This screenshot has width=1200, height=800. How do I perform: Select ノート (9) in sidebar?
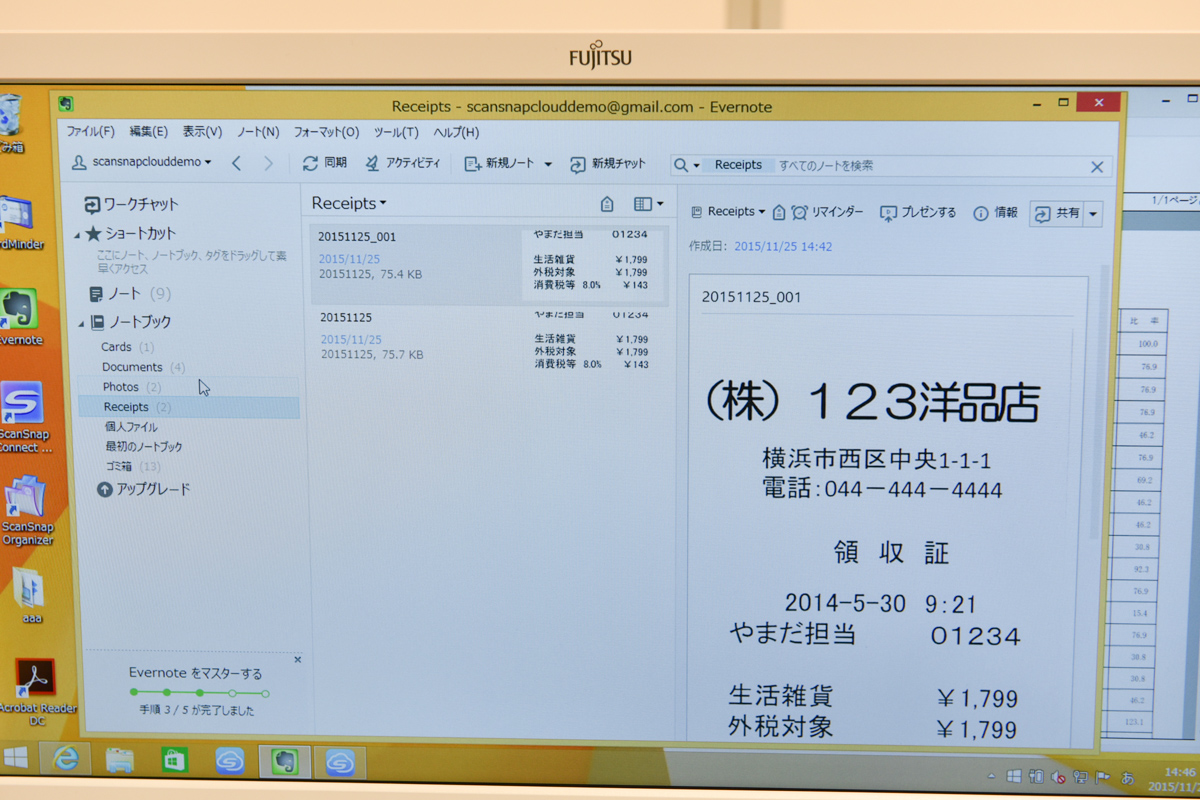click(130, 294)
